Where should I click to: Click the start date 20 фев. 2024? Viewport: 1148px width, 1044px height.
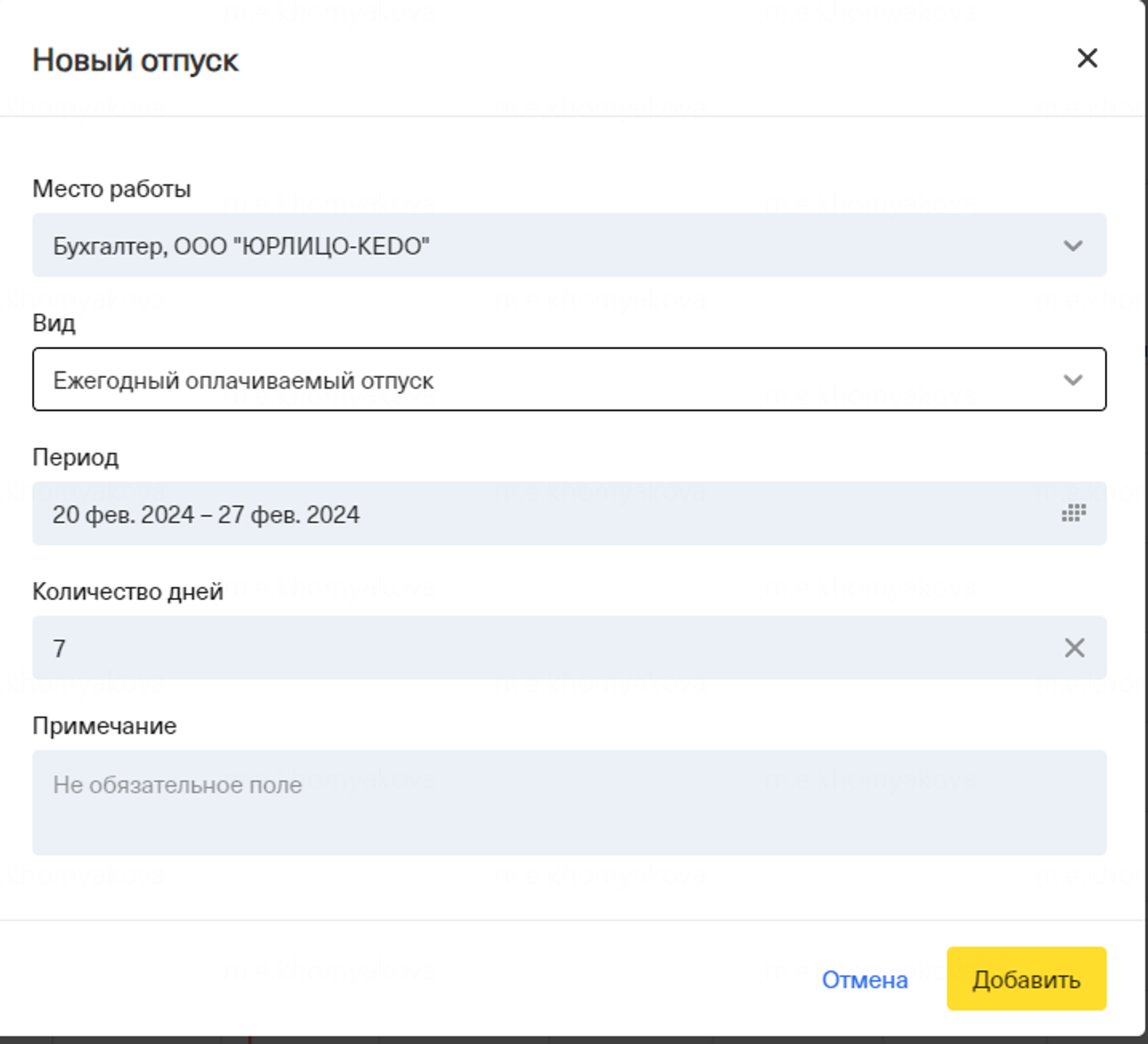123,515
